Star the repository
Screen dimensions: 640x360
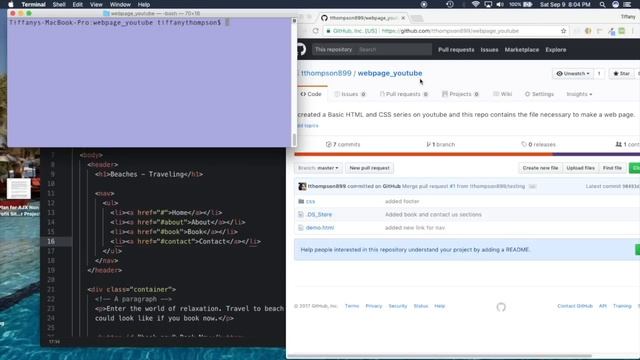click(x=621, y=73)
